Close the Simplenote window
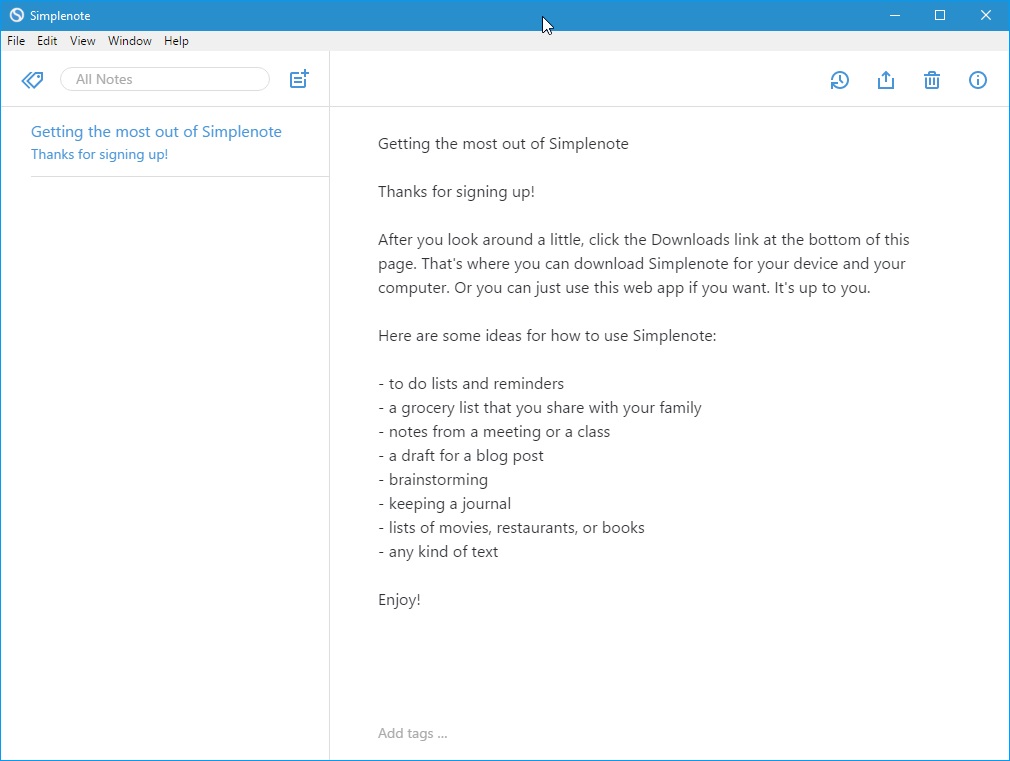 point(986,15)
